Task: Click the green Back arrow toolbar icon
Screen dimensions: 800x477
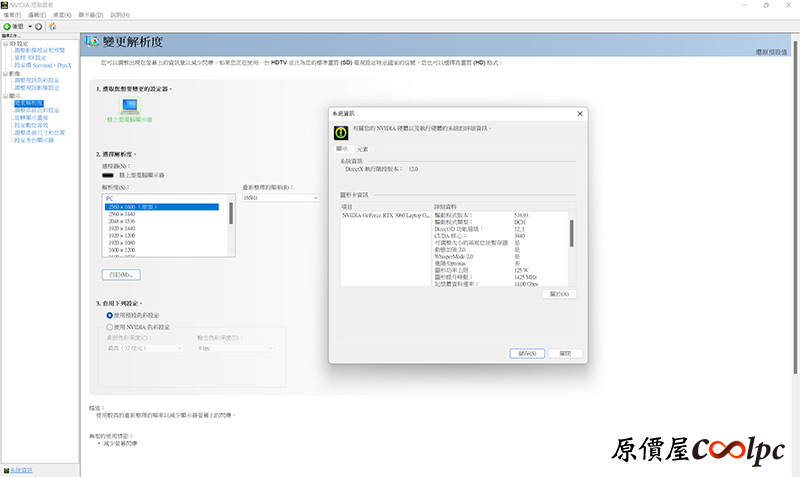Action: (7, 27)
